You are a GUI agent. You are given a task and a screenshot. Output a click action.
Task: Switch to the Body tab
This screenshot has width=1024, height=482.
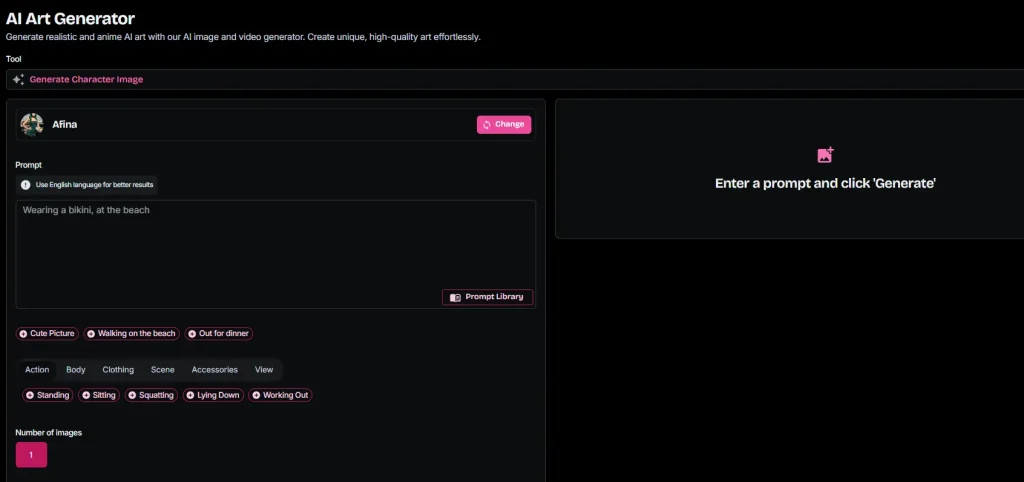[x=76, y=370]
